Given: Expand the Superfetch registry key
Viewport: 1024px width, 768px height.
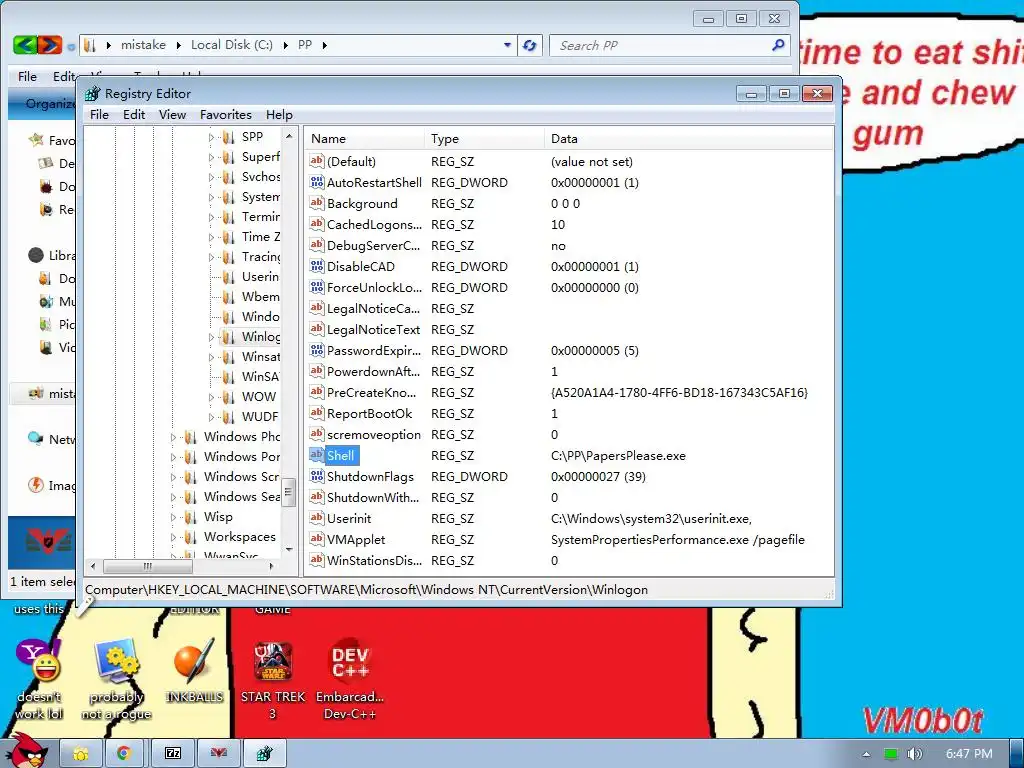Looking at the screenshot, I should [211, 157].
